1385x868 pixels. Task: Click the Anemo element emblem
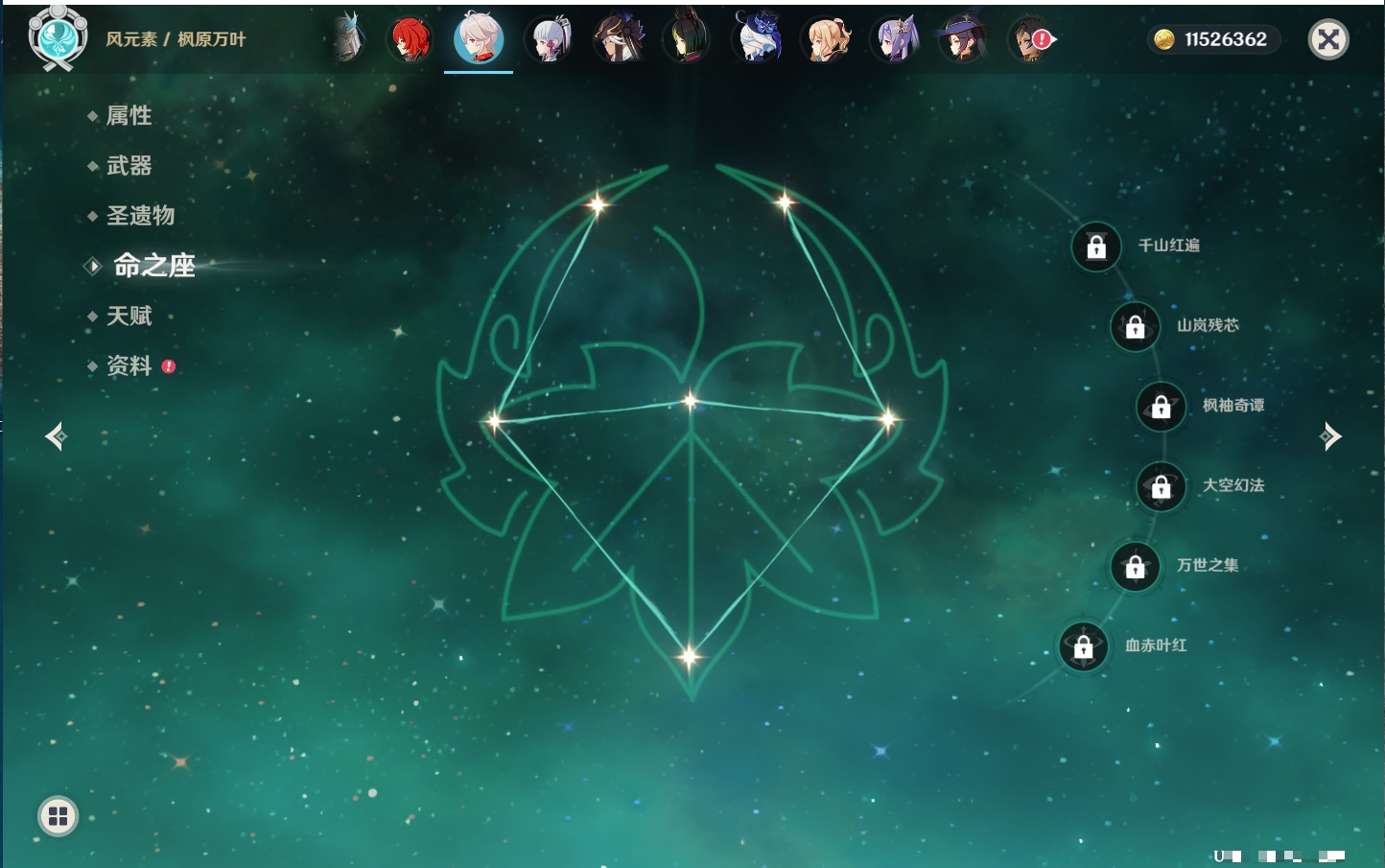(x=59, y=38)
